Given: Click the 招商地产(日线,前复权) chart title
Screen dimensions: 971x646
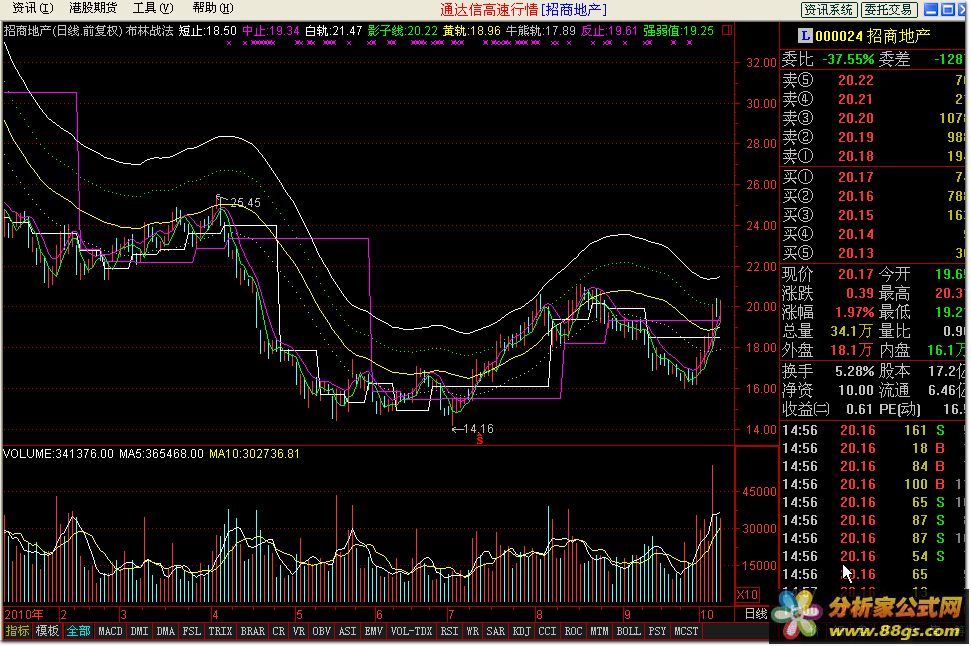Looking at the screenshot, I should [63, 30].
